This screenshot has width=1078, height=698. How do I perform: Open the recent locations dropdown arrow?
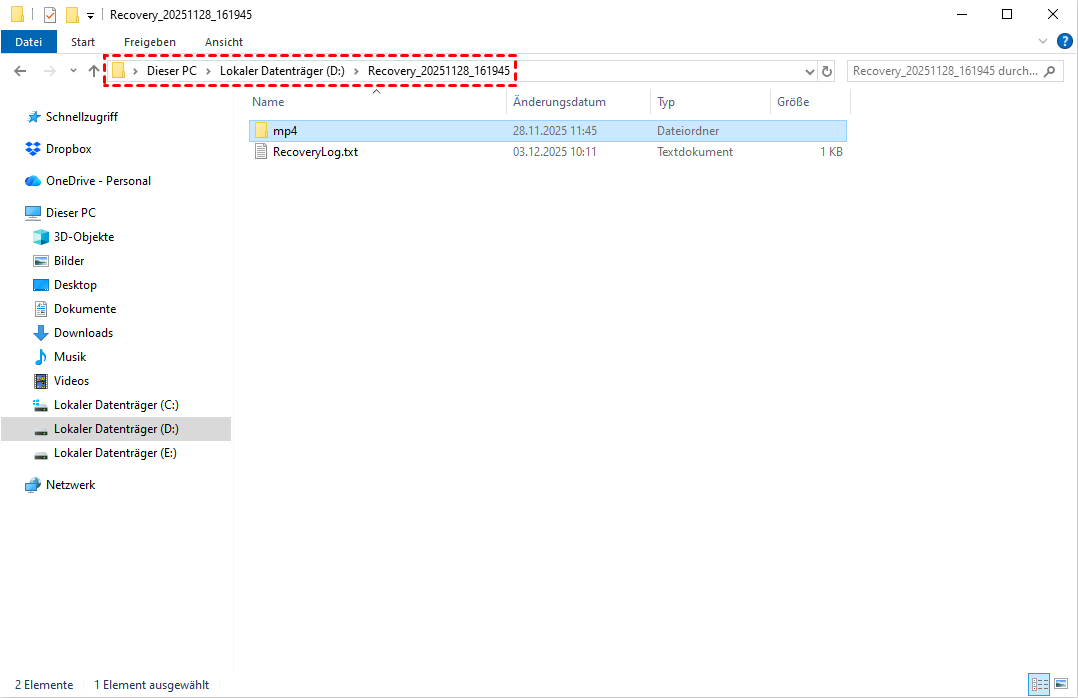click(x=73, y=71)
